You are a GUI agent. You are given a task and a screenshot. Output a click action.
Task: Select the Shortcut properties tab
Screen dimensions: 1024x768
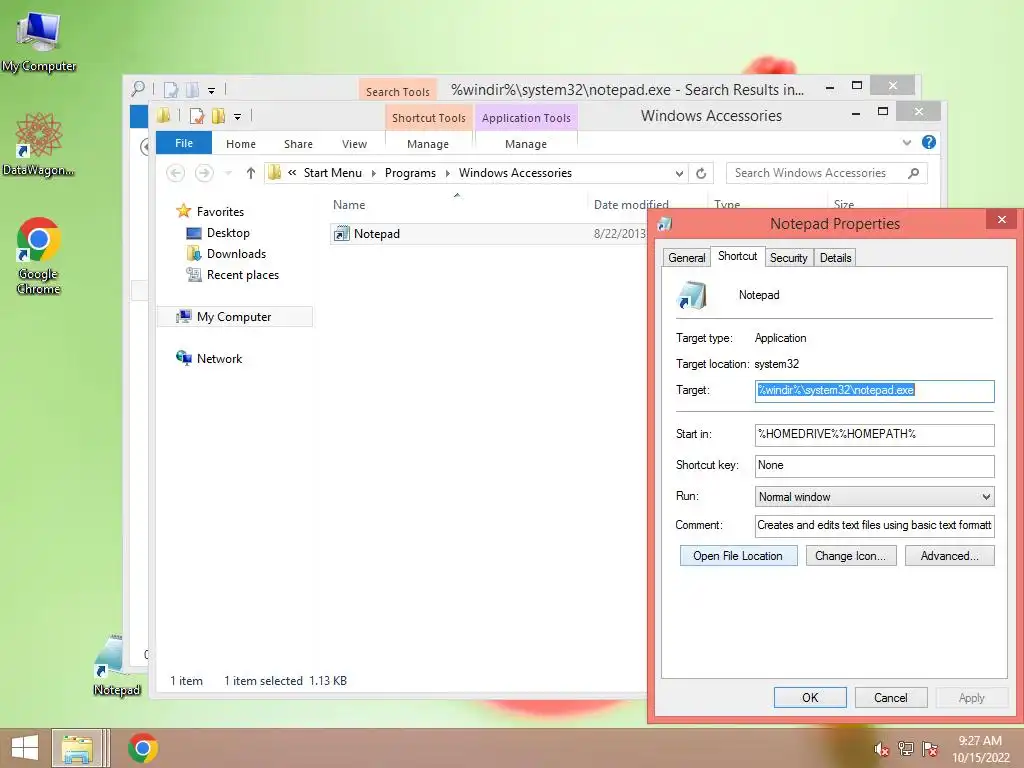coord(737,256)
